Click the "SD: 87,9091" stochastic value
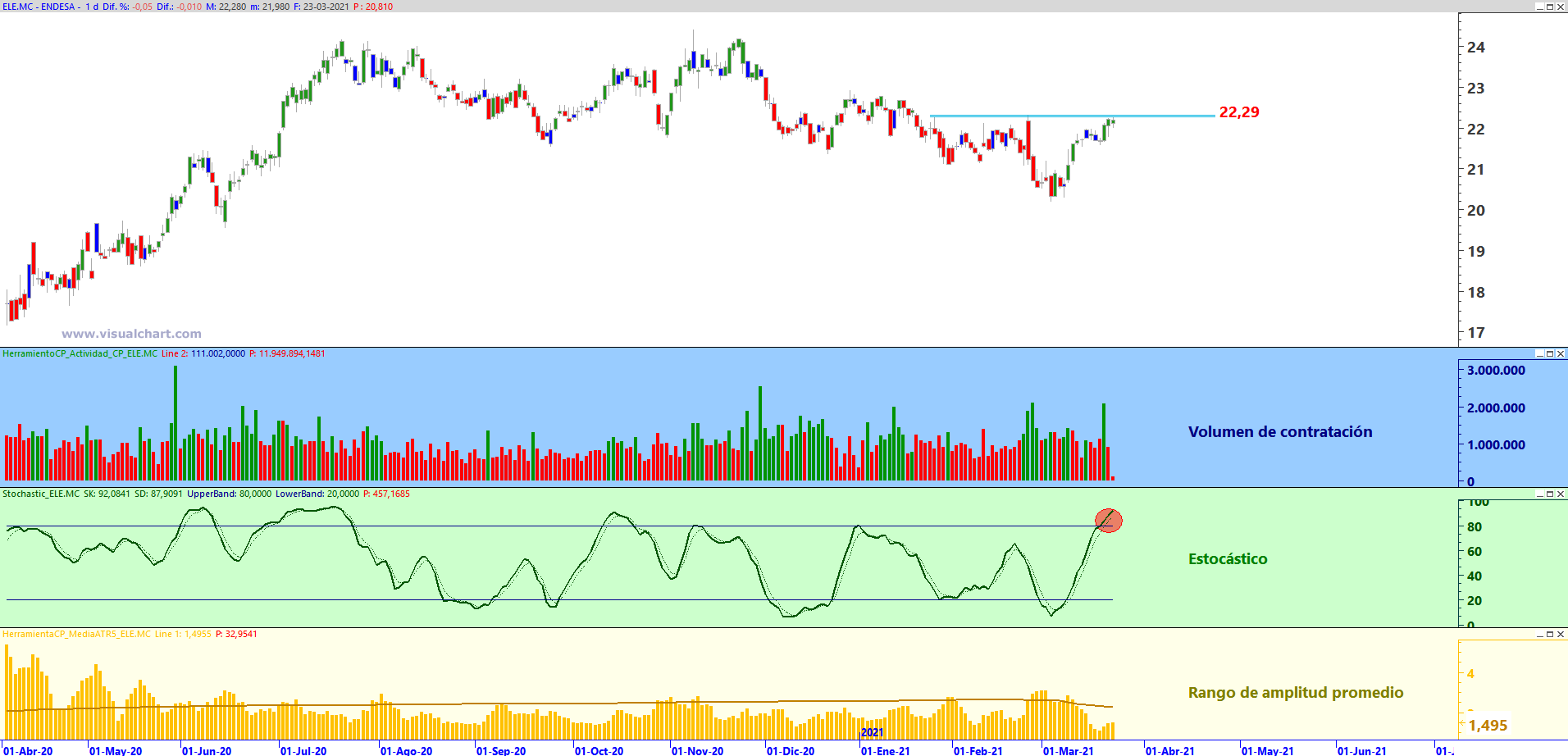This screenshot has width=1568, height=756. (x=158, y=494)
